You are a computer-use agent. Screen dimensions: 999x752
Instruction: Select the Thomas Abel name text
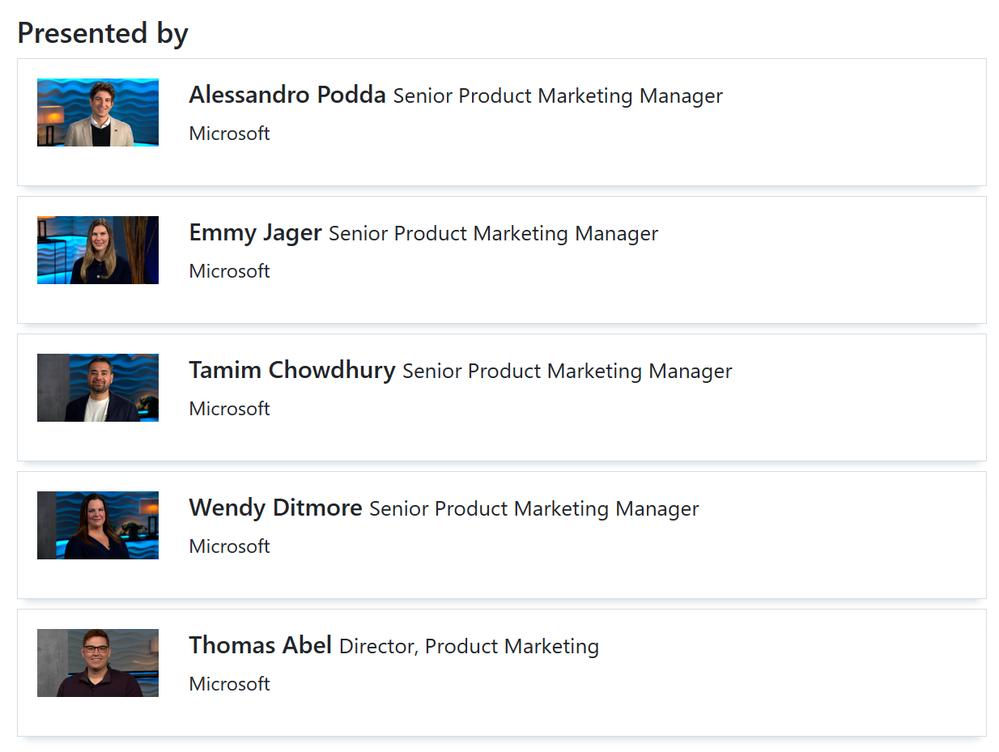pyautogui.click(x=260, y=646)
